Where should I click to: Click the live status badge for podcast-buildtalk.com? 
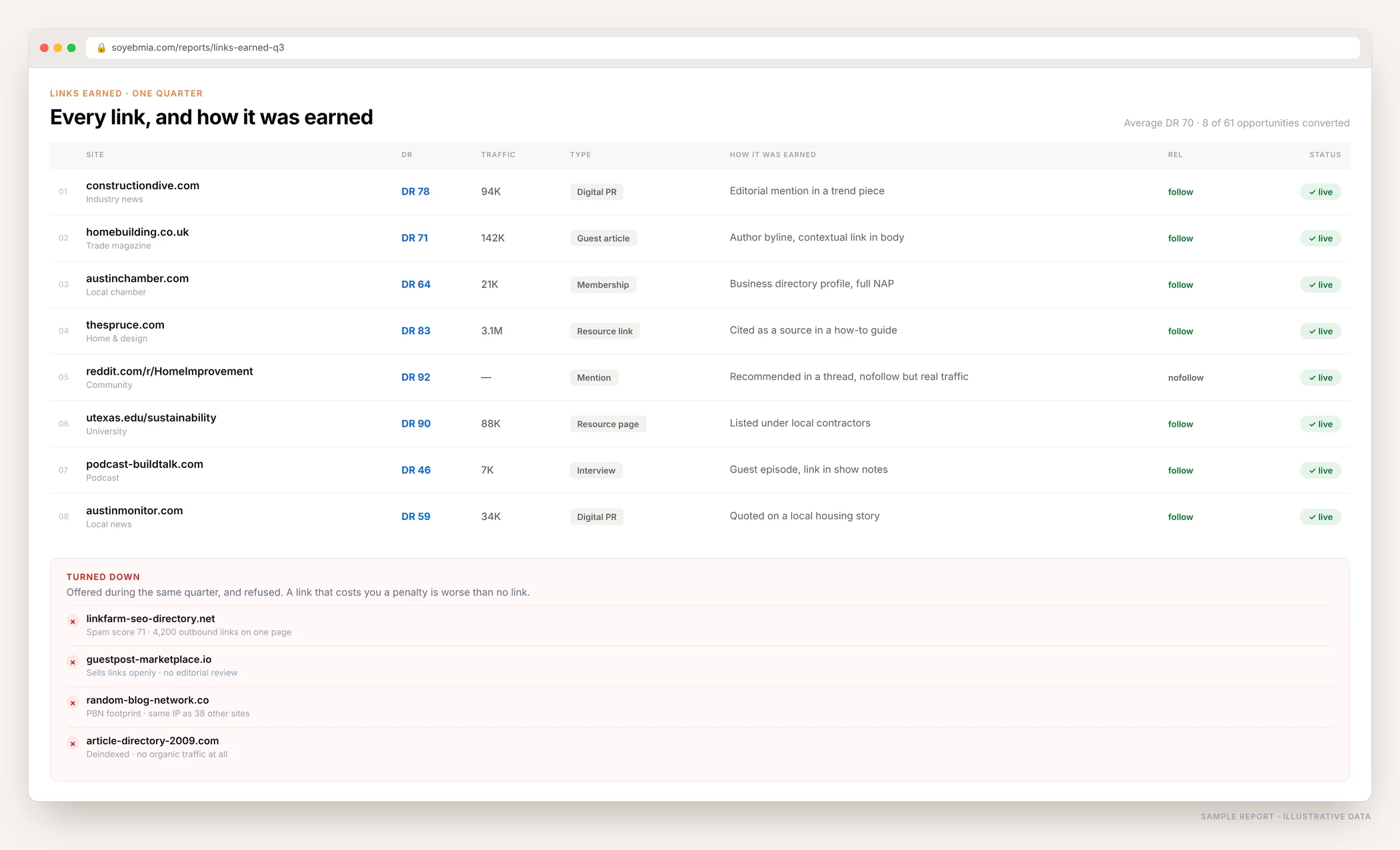pos(1320,471)
